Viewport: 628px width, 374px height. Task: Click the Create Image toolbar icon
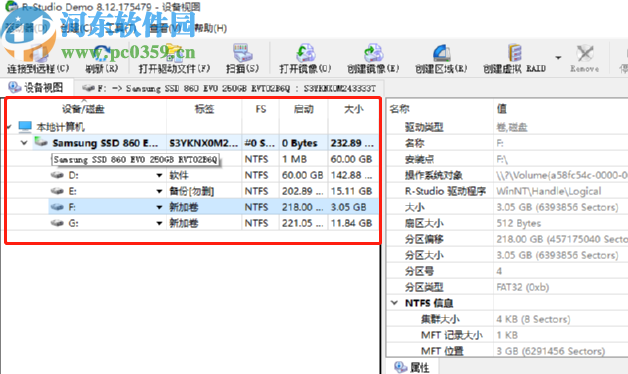373,53
